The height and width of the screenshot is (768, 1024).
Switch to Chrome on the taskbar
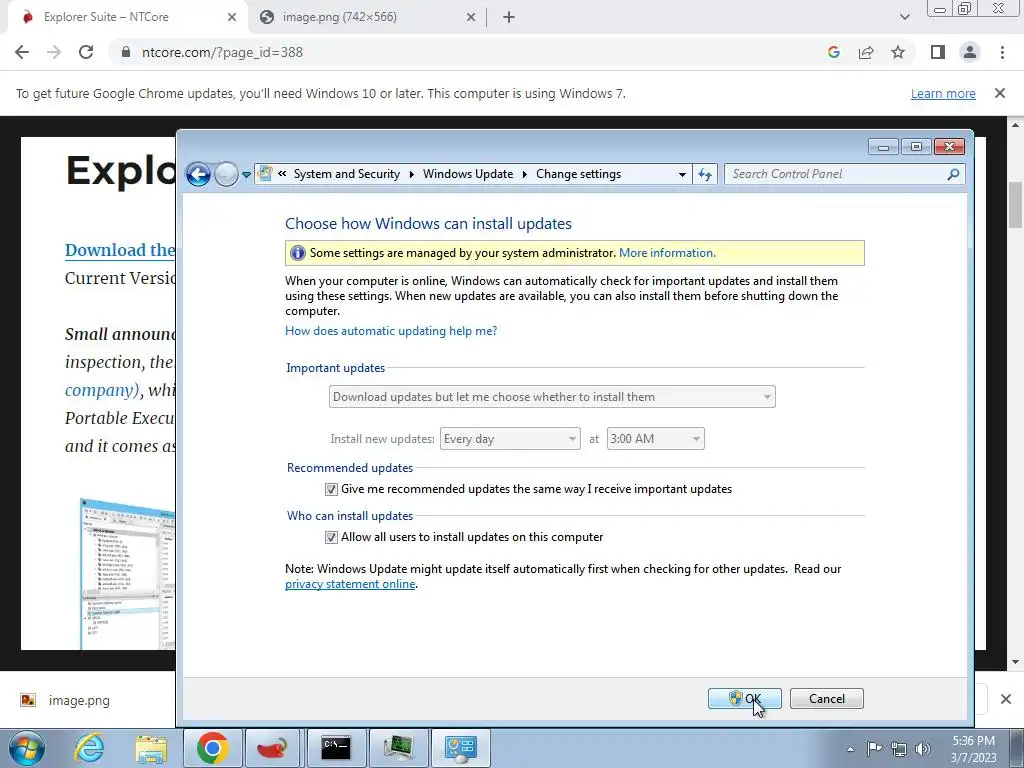click(x=213, y=748)
